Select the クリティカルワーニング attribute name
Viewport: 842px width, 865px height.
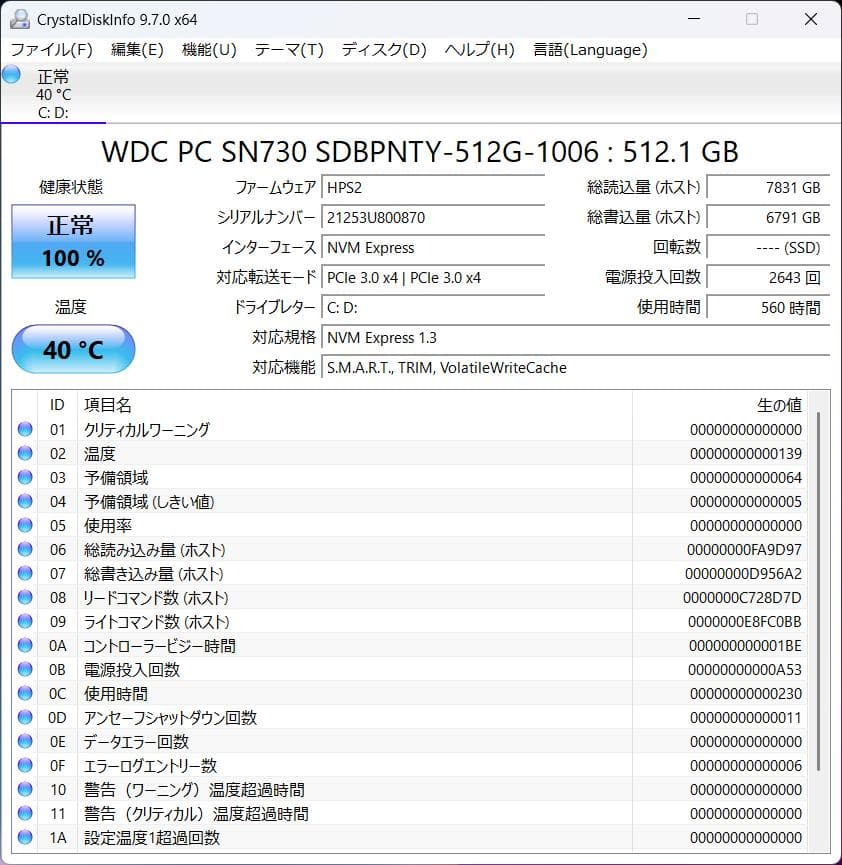(x=147, y=429)
